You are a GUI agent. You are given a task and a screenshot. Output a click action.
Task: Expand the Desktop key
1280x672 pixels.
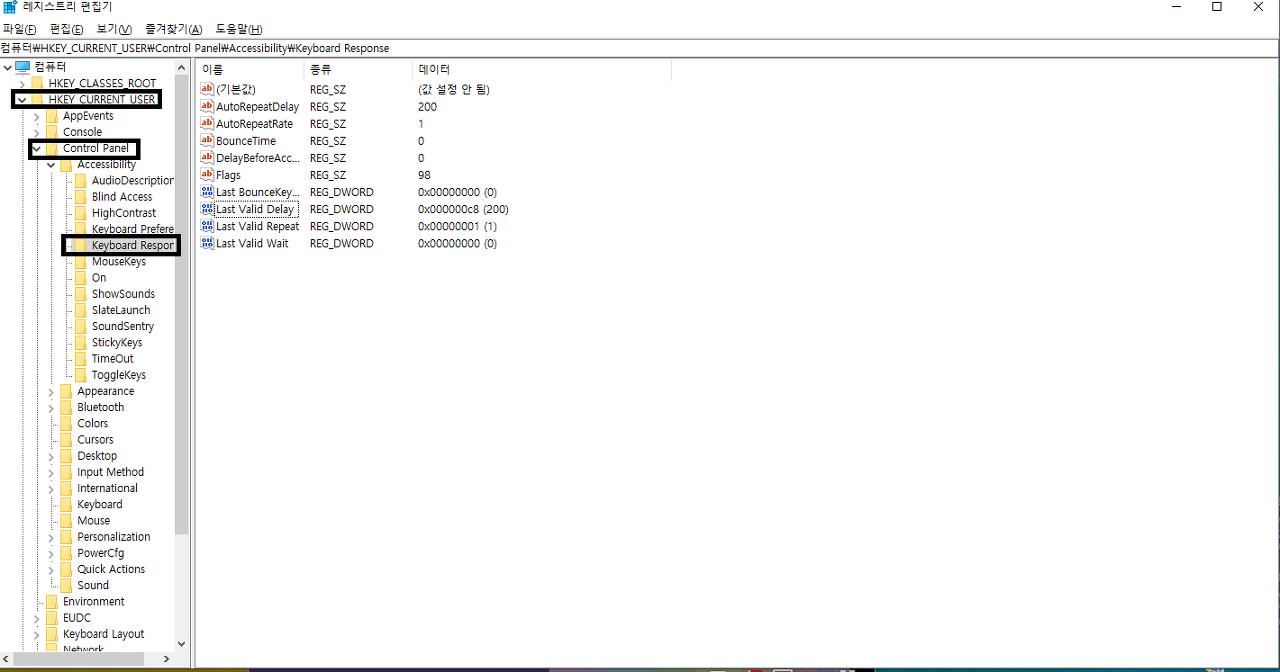pyautogui.click(x=52, y=456)
